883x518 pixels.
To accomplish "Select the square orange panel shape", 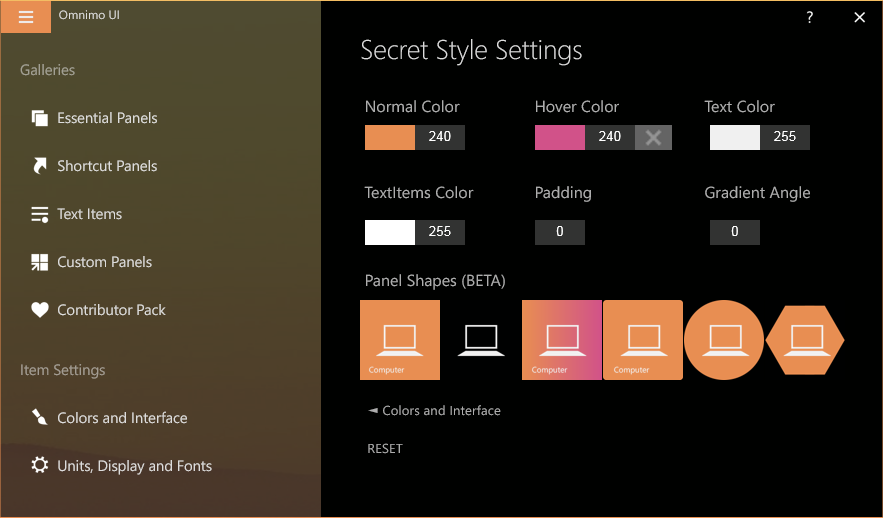I will click(400, 340).
